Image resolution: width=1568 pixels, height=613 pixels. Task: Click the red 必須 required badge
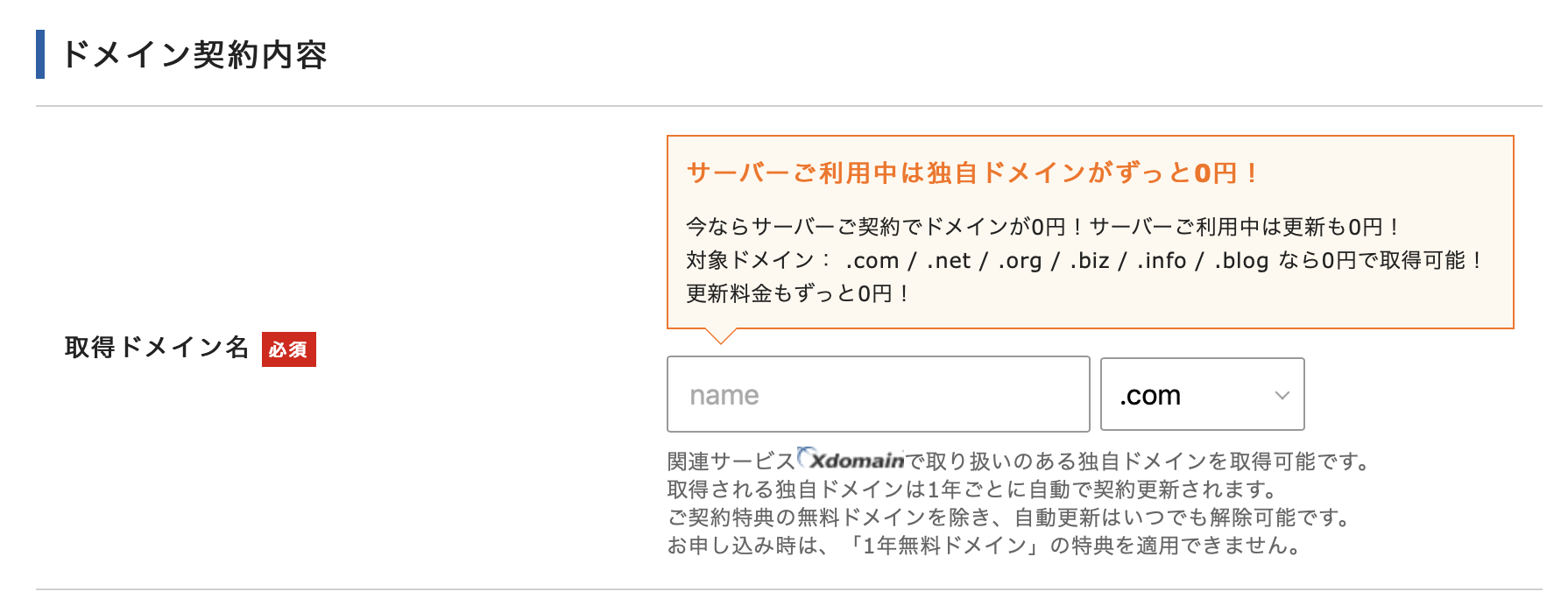[289, 349]
